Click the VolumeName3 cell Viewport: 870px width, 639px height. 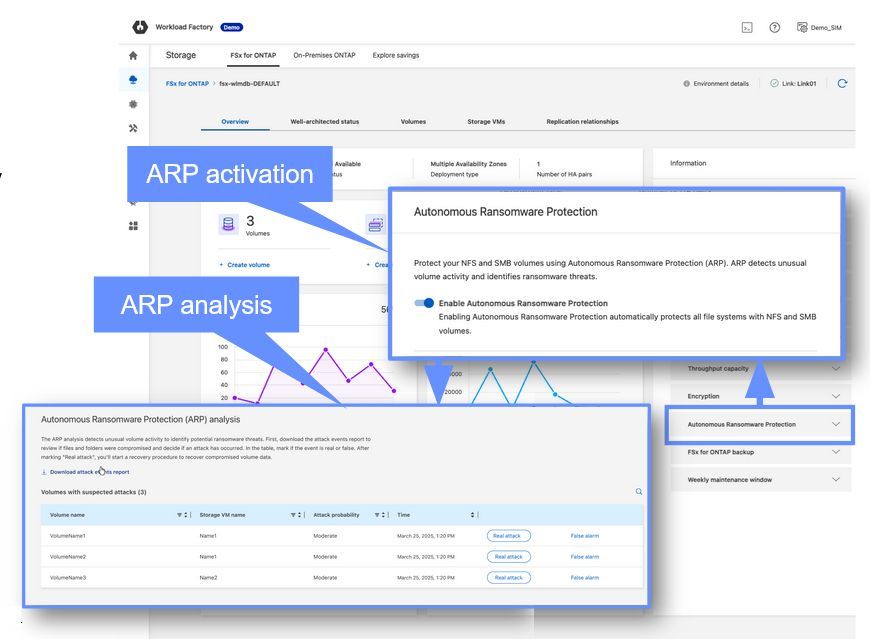[x=68, y=577]
